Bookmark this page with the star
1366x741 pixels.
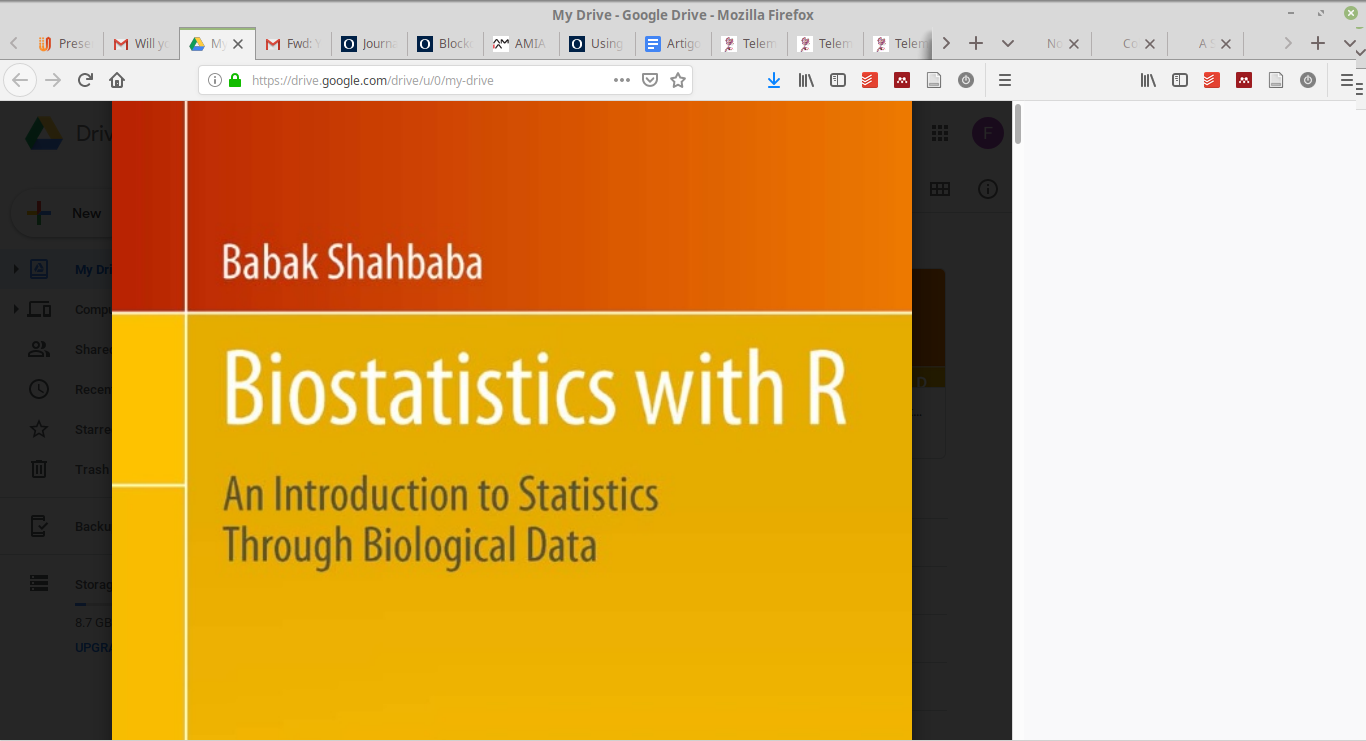pos(678,80)
